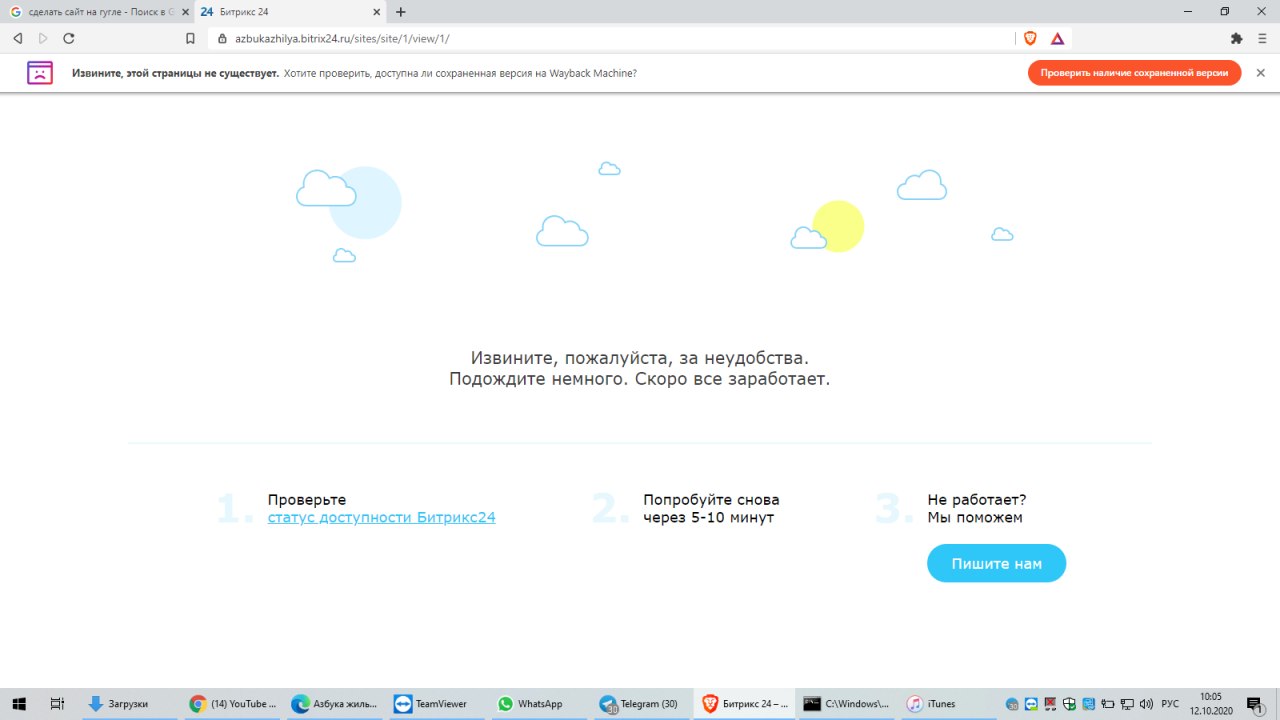1280x720 pixels.
Task: Open iTunes from the taskbar
Action: (948, 704)
